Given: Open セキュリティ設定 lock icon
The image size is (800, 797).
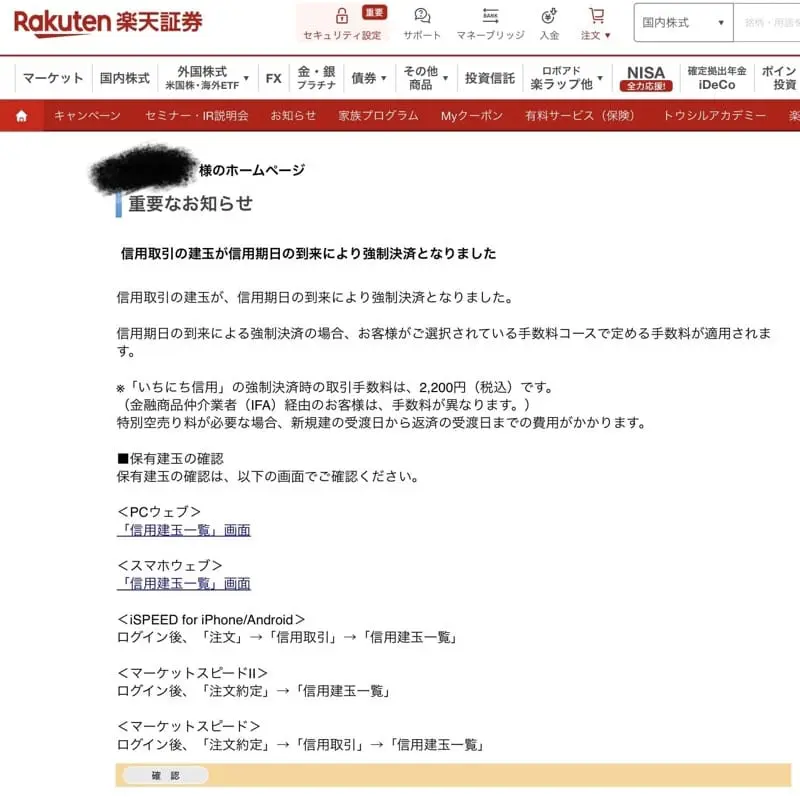Looking at the screenshot, I should [342, 17].
